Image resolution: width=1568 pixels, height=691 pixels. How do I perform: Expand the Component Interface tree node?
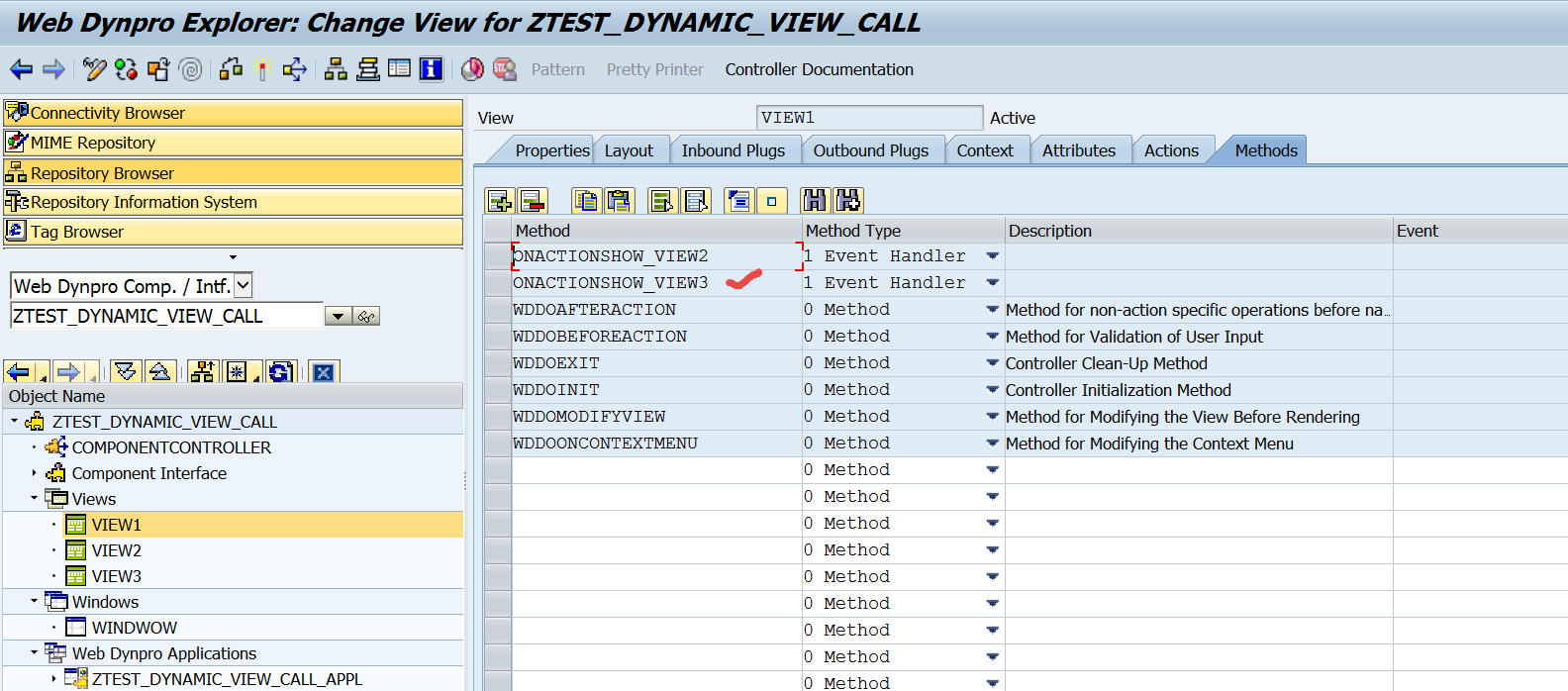[35, 473]
